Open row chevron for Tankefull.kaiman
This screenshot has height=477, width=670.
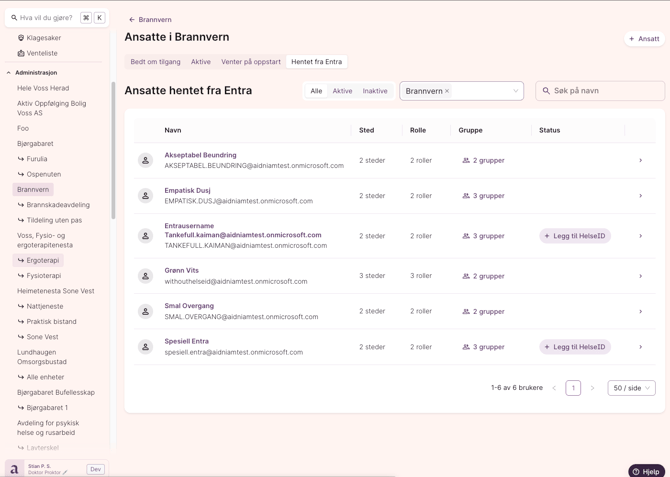pos(641,236)
